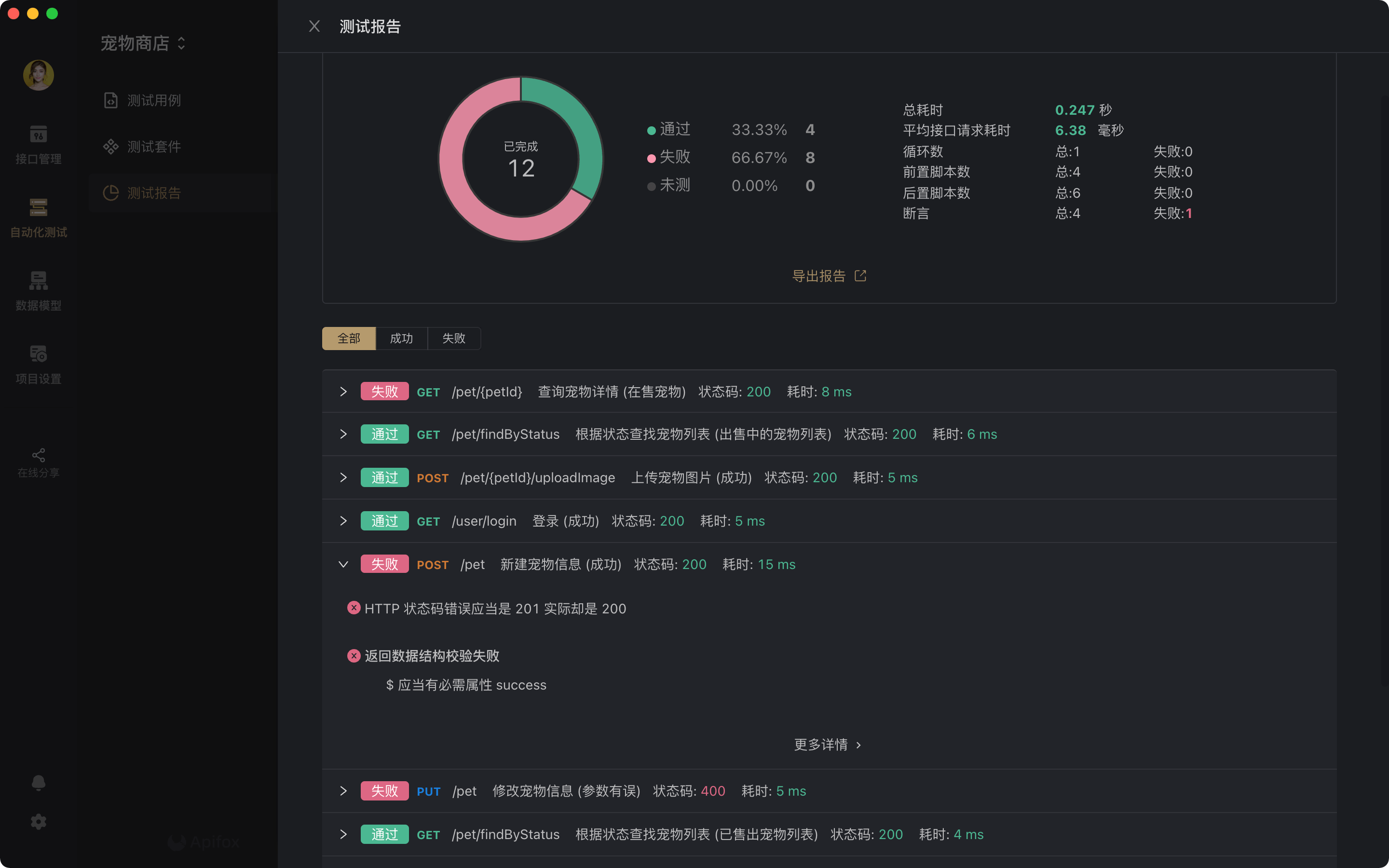The height and width of the screenshot is (868, 1389).
Task: Collapse the POST /pet 新建宠物信息 row
Action: pos(343,564)
